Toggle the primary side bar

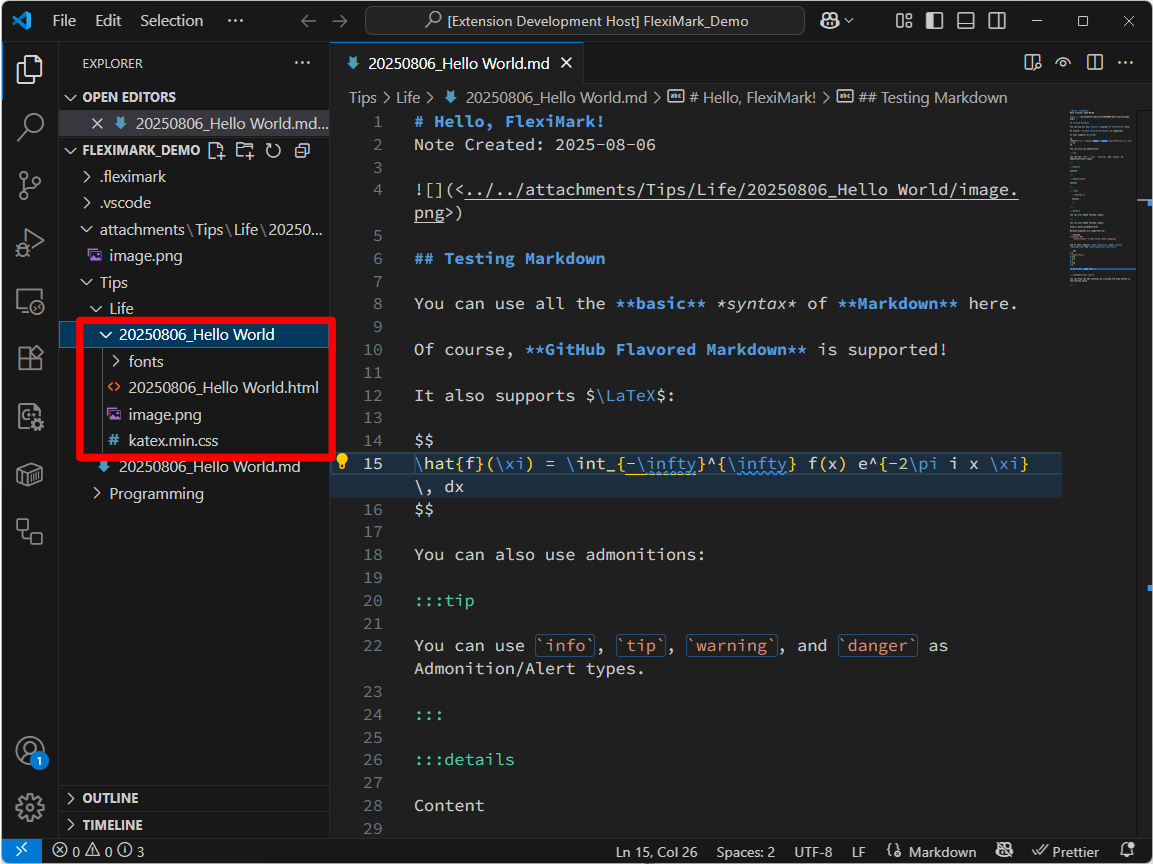(x=935, y=21)
